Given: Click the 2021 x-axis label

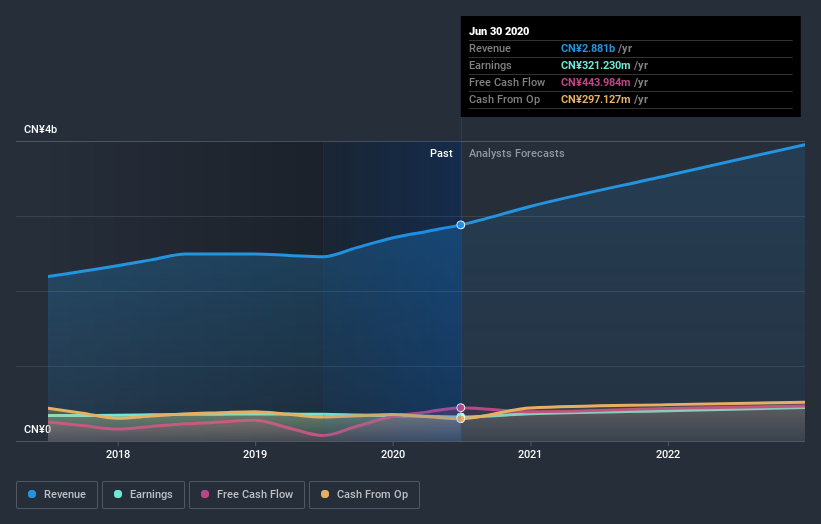Looking at the screenshot, I should click(x=530, y=454).
